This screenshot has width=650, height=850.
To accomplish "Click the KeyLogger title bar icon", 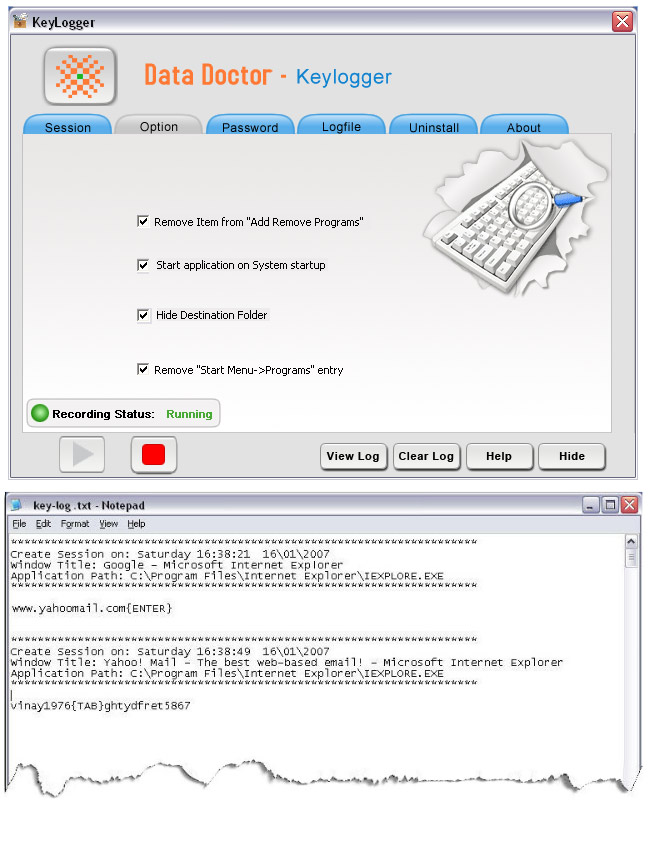I will pyautogui.click(x=19, y=20).
